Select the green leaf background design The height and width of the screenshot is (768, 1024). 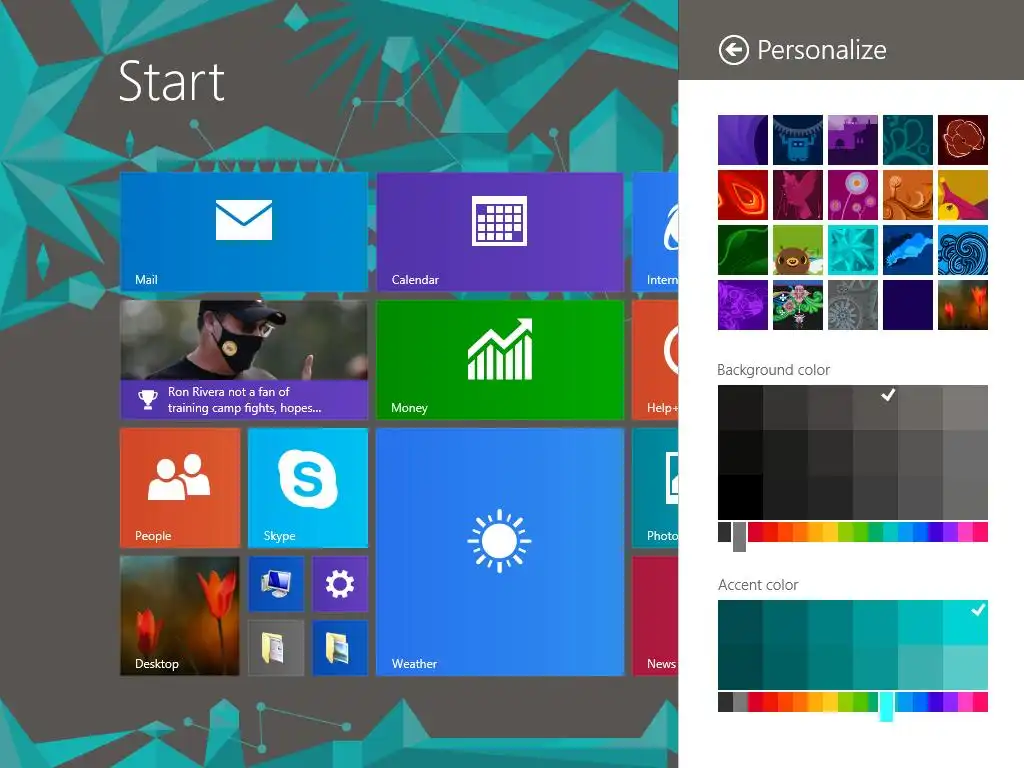(x=743, y=250)
